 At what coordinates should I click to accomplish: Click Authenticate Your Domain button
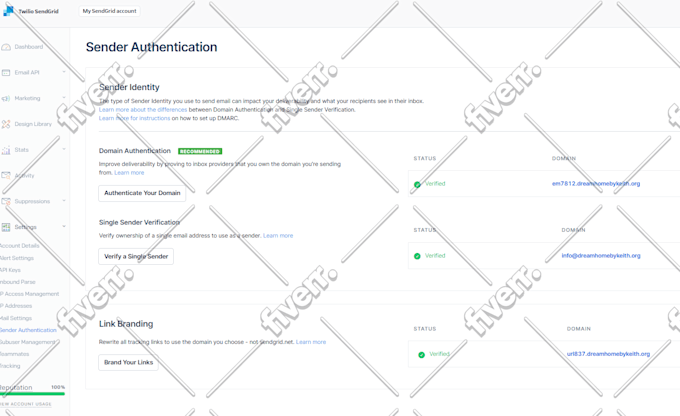click(x=142, y=193)
